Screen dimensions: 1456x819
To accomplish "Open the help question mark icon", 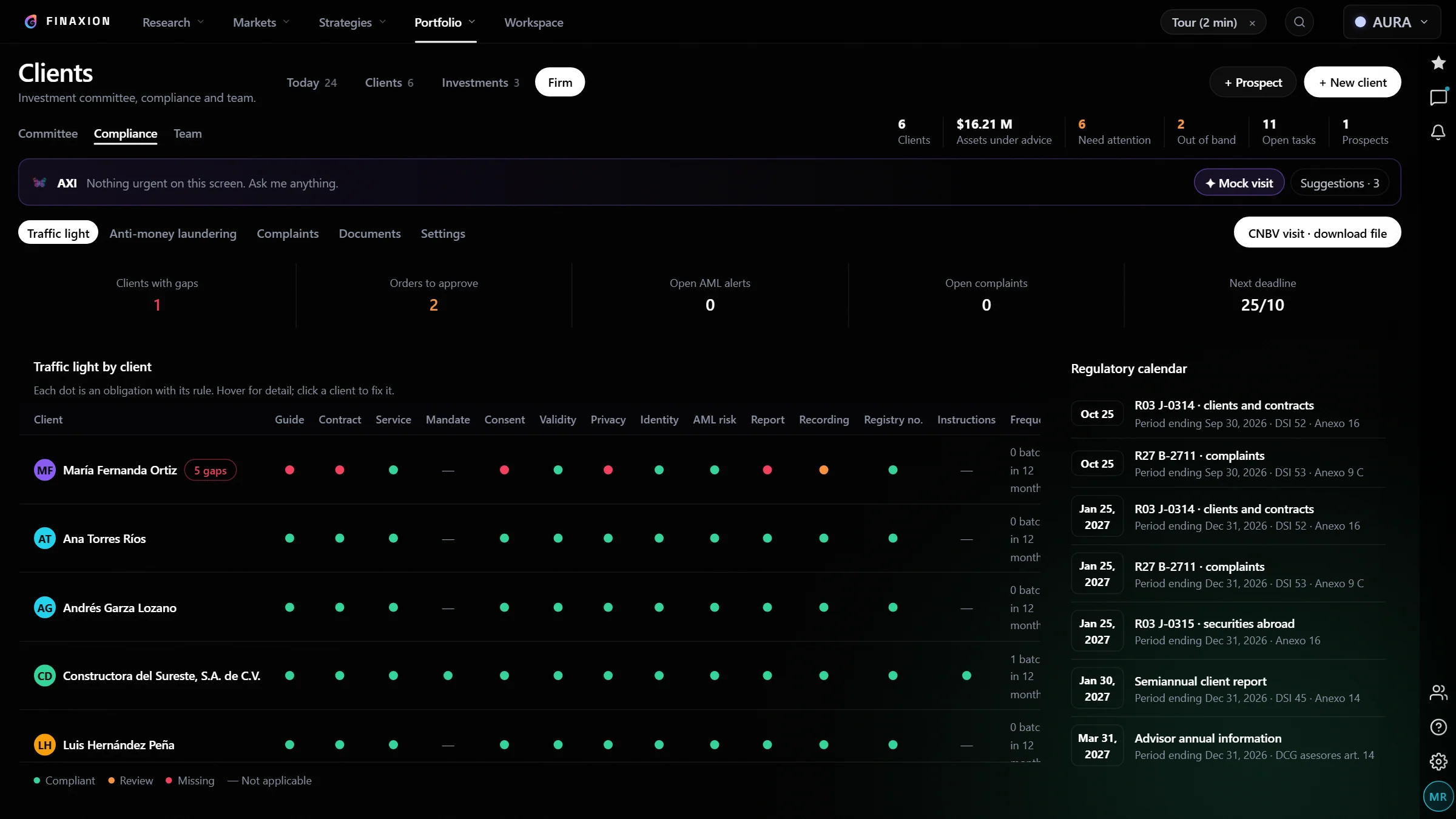I will pyautogui.click(x=1438, y=727).
